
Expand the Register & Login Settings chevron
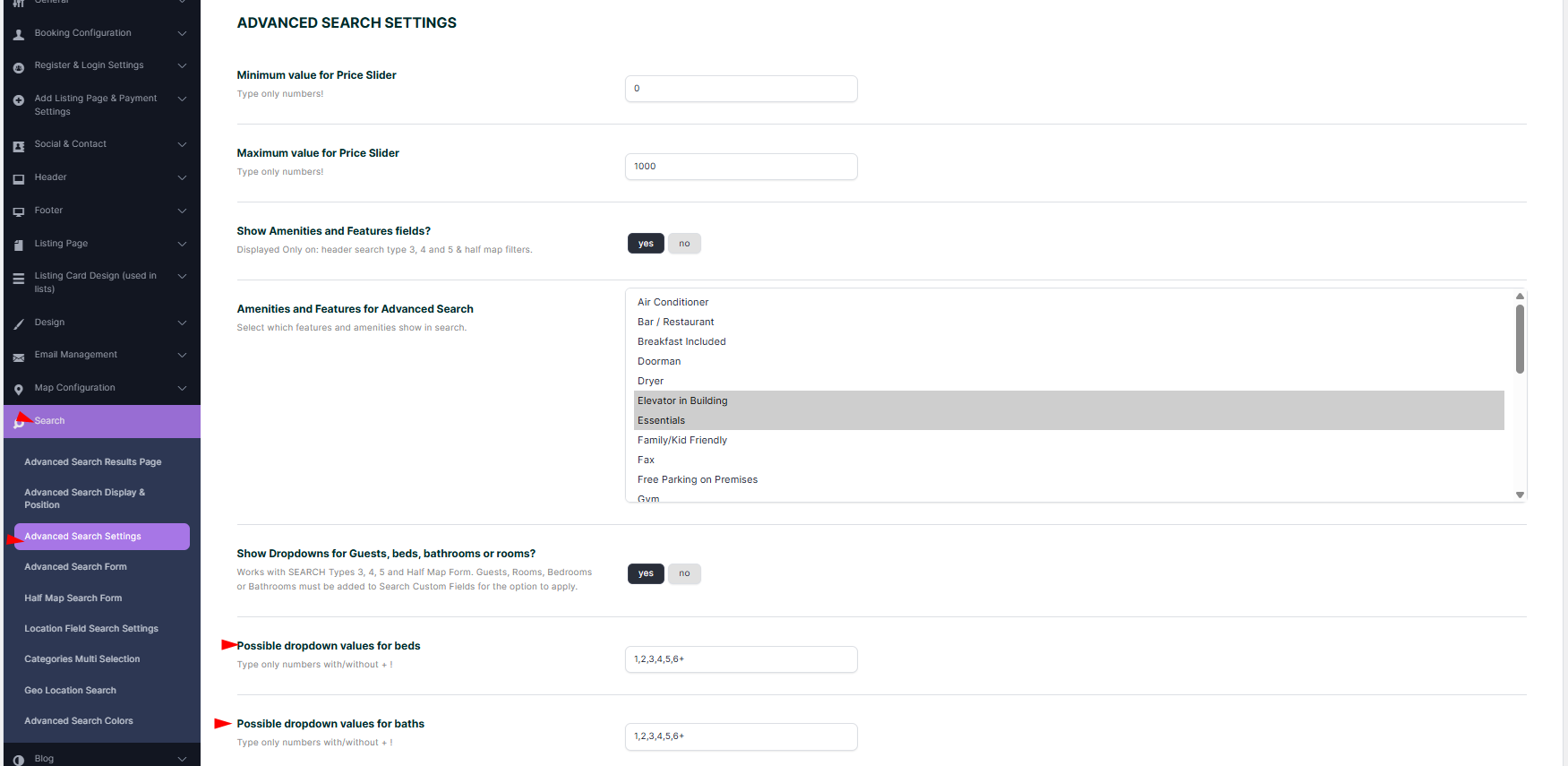point(182,65)
